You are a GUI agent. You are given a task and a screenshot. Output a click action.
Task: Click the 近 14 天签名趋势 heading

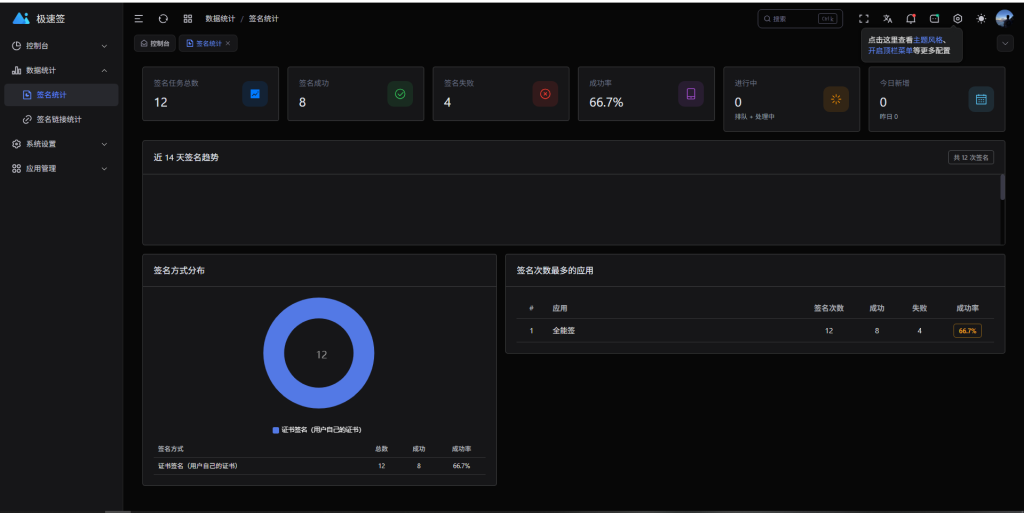coord(186,157)
